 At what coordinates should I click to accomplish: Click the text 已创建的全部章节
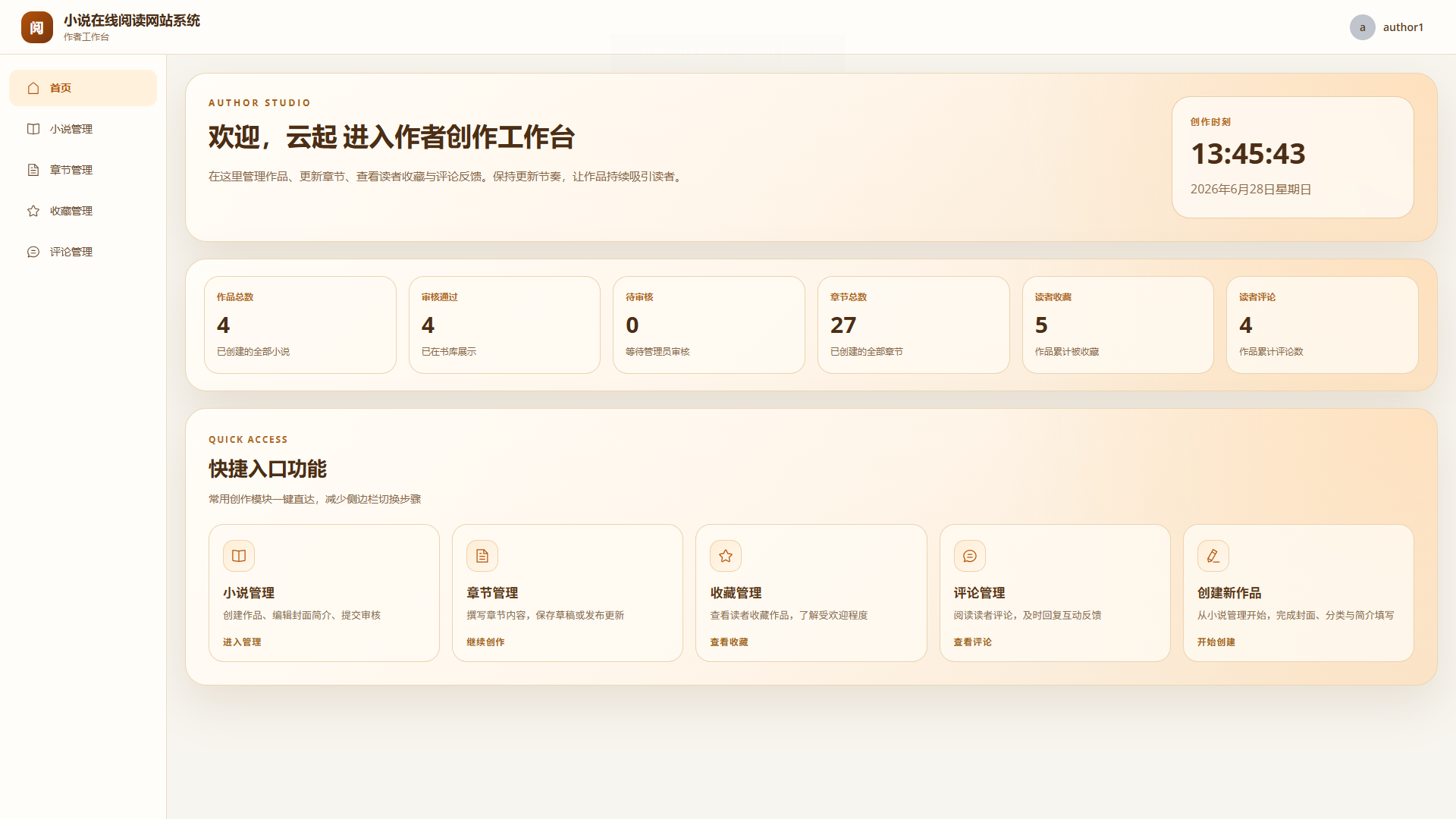(867, 352)
